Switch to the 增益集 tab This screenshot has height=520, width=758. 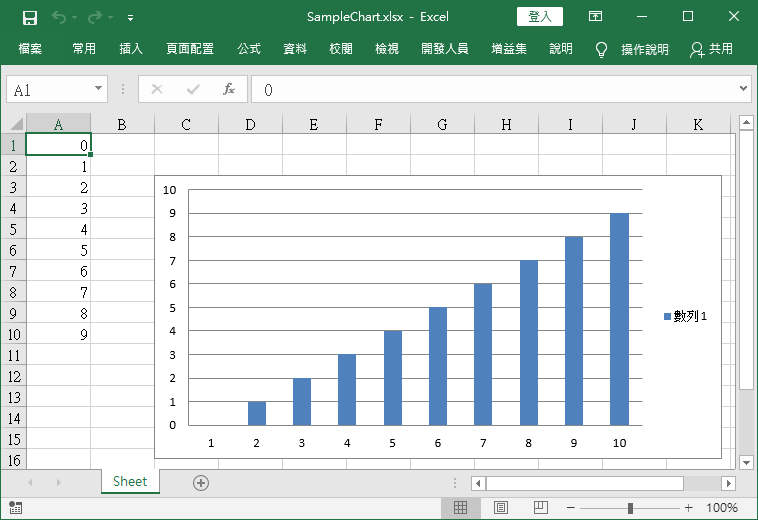[509, 49]
